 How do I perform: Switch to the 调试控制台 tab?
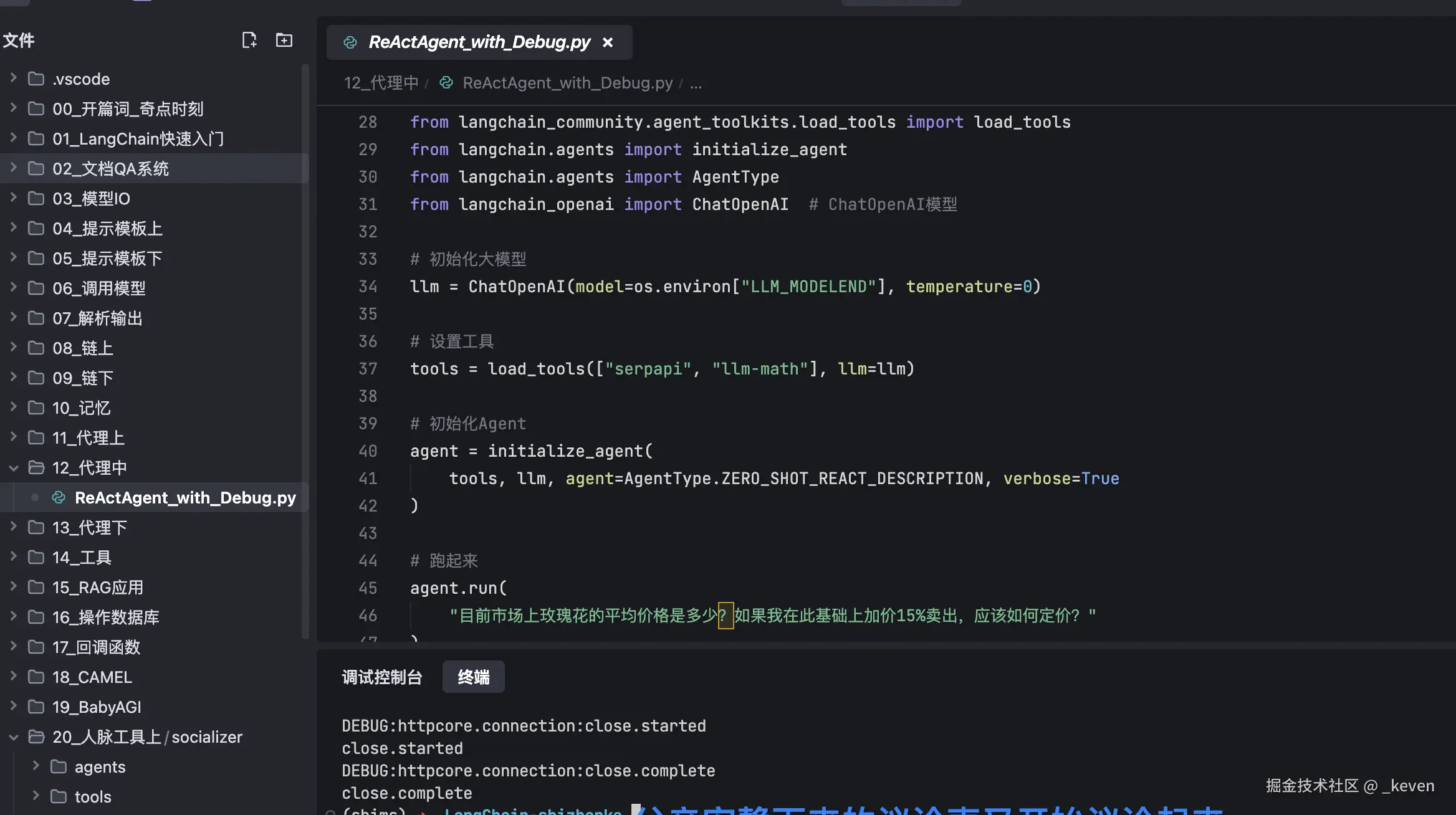381,677
